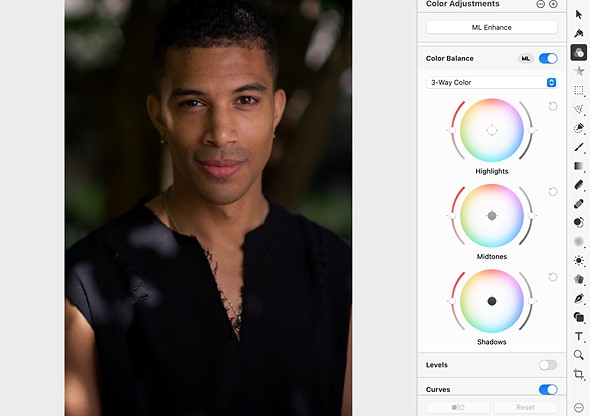Screen dimensions: 590x416
Task: Select the Paint brush tool
Action: point(579,147)
